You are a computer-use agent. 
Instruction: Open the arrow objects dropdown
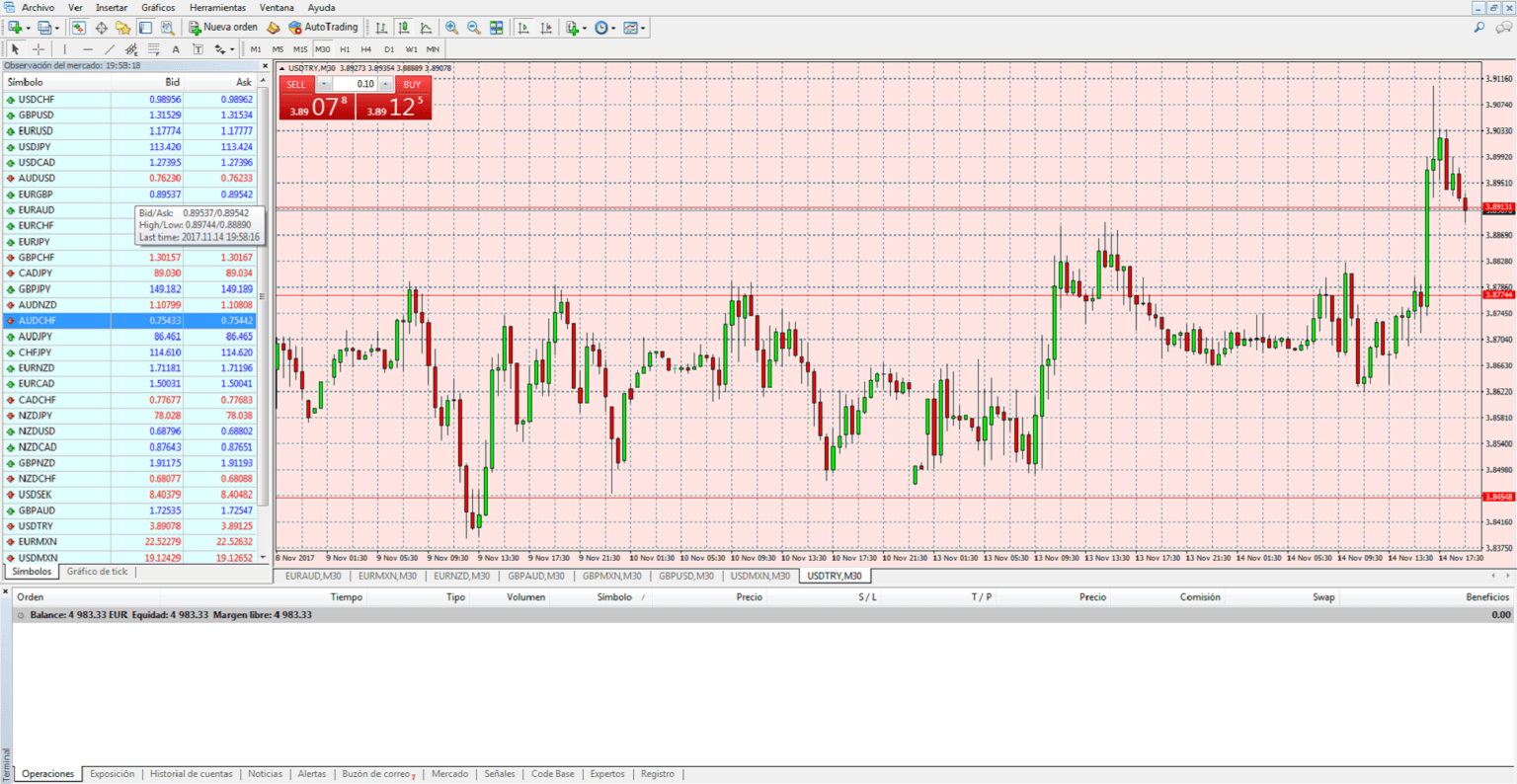click(231, 49)
